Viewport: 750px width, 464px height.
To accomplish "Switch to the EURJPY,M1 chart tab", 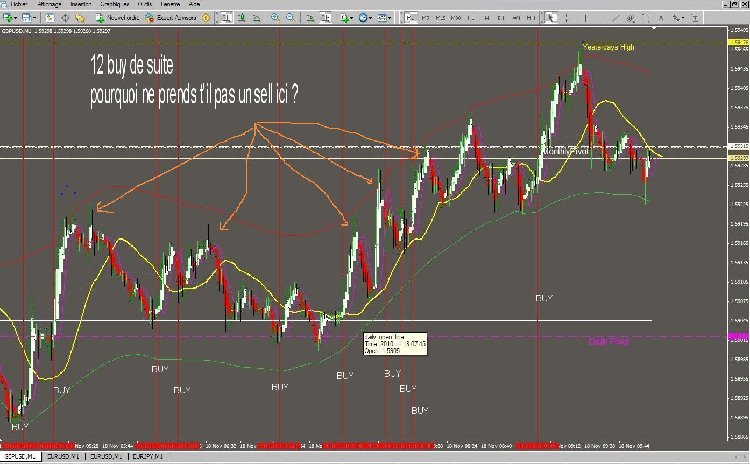I will tap(147, 457).
